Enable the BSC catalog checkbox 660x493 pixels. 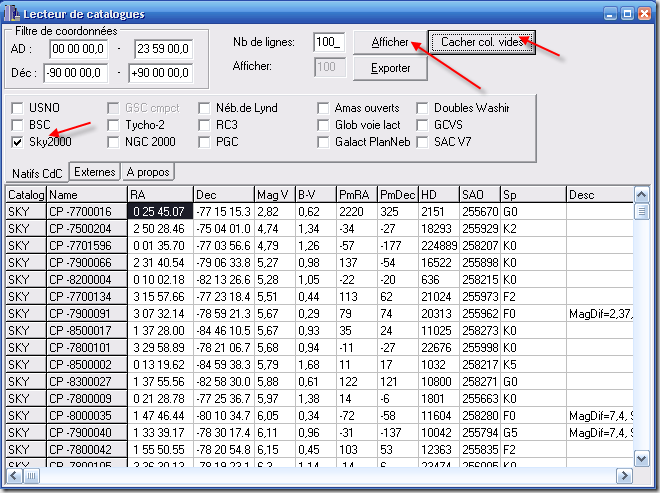point(17,125)
